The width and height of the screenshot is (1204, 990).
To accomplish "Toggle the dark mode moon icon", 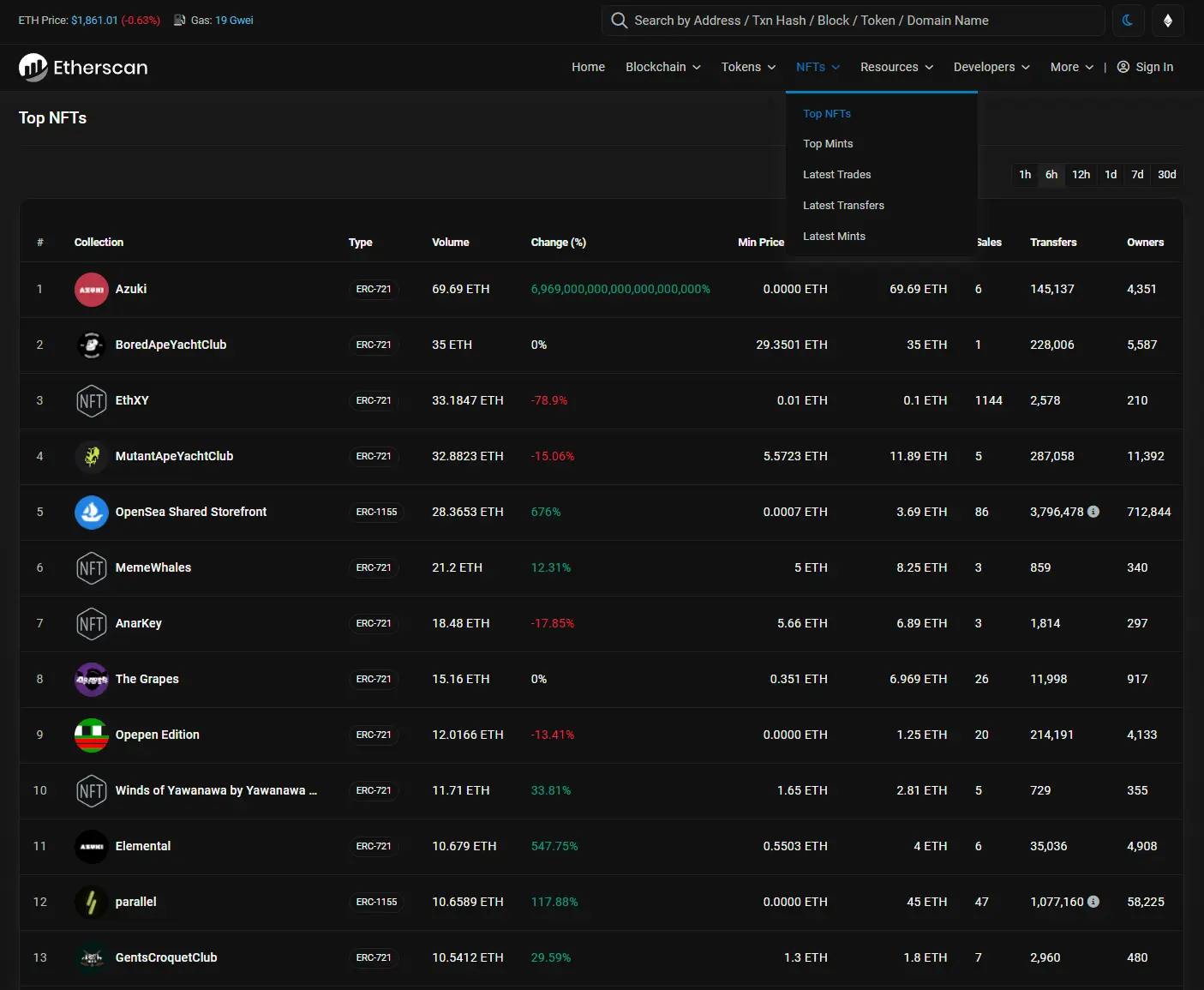I will (1128, 21).
